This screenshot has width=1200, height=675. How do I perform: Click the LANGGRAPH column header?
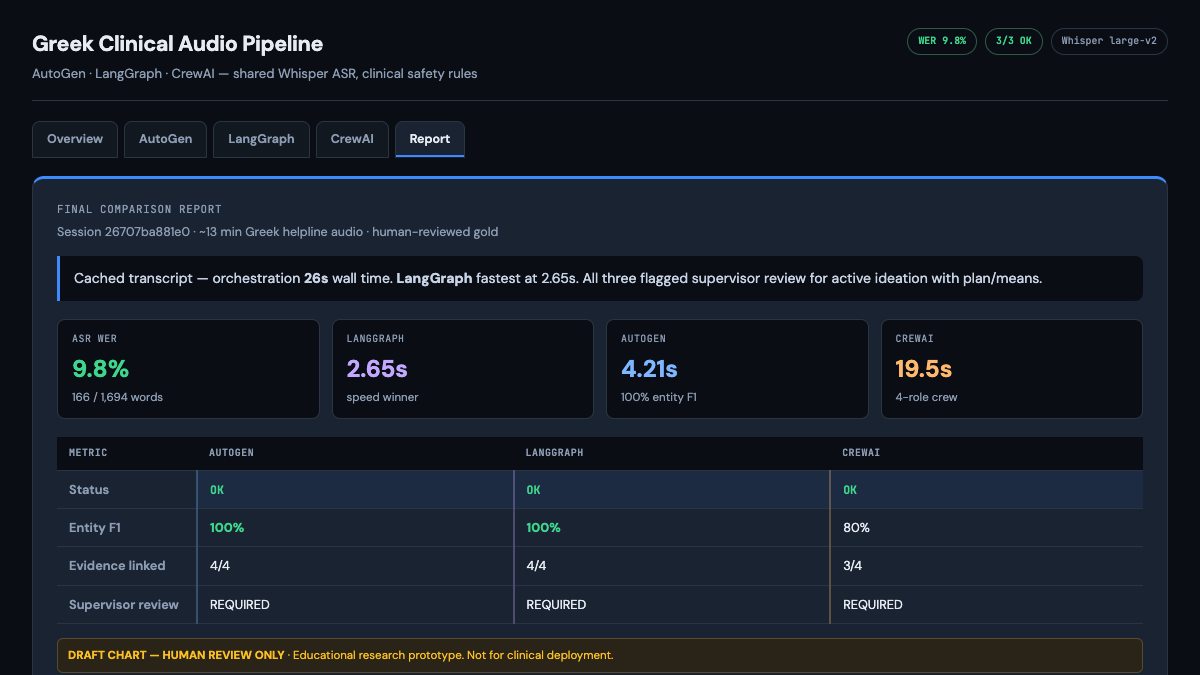tap(555, 453)
